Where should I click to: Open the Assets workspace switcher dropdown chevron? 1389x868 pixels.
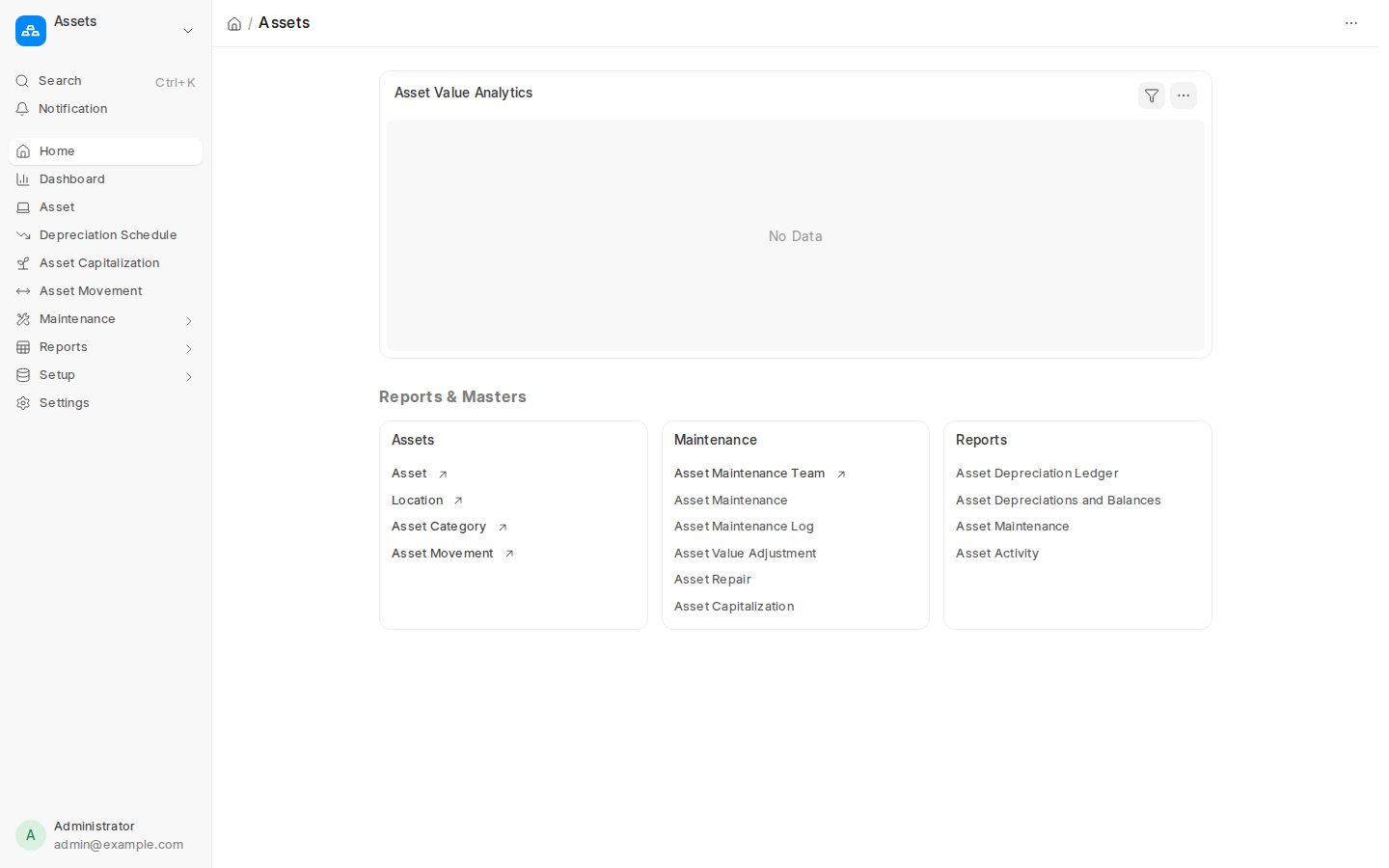(x=188, y=31)
